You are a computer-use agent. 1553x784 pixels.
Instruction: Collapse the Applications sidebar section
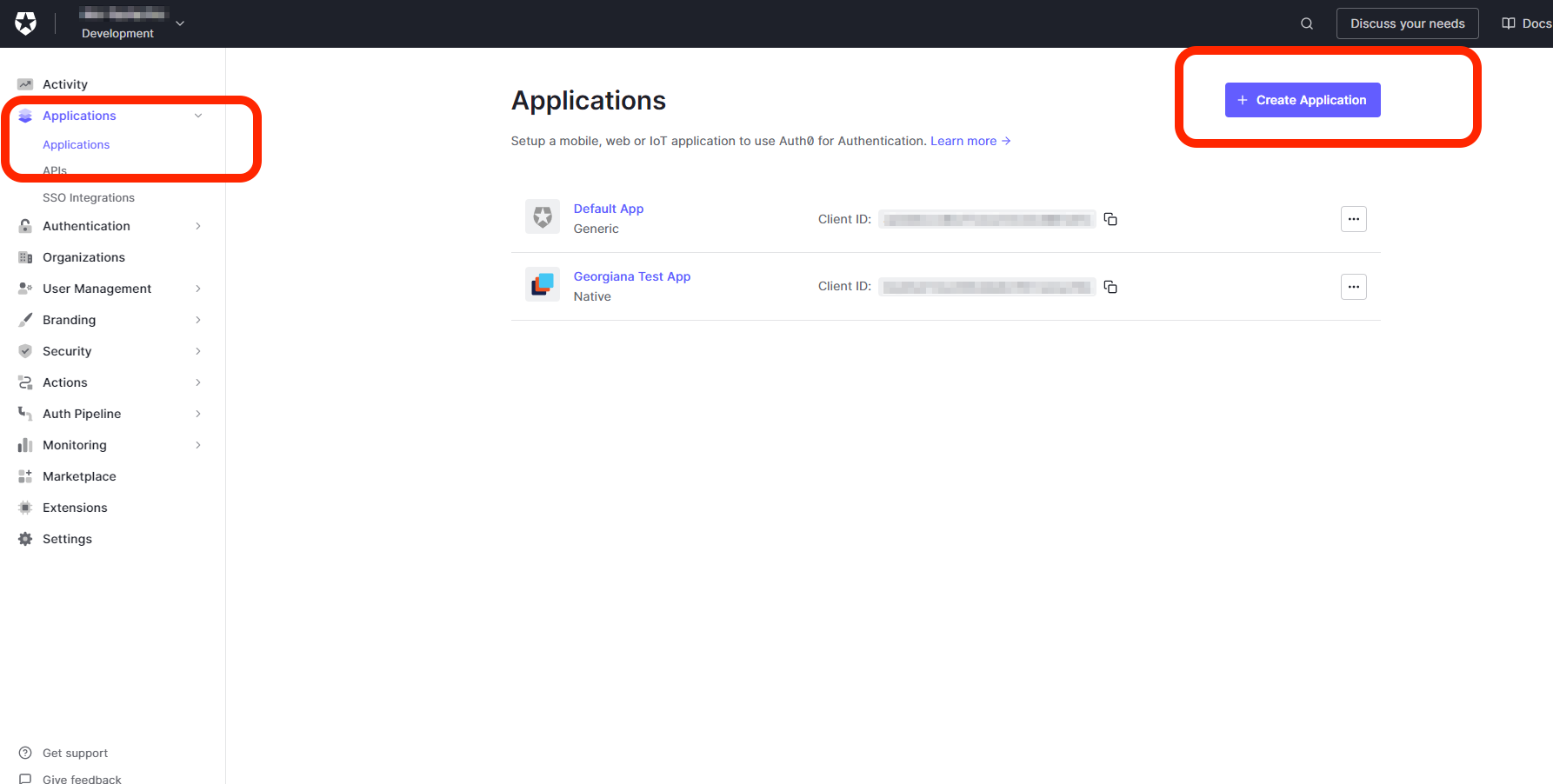(198, 116)
